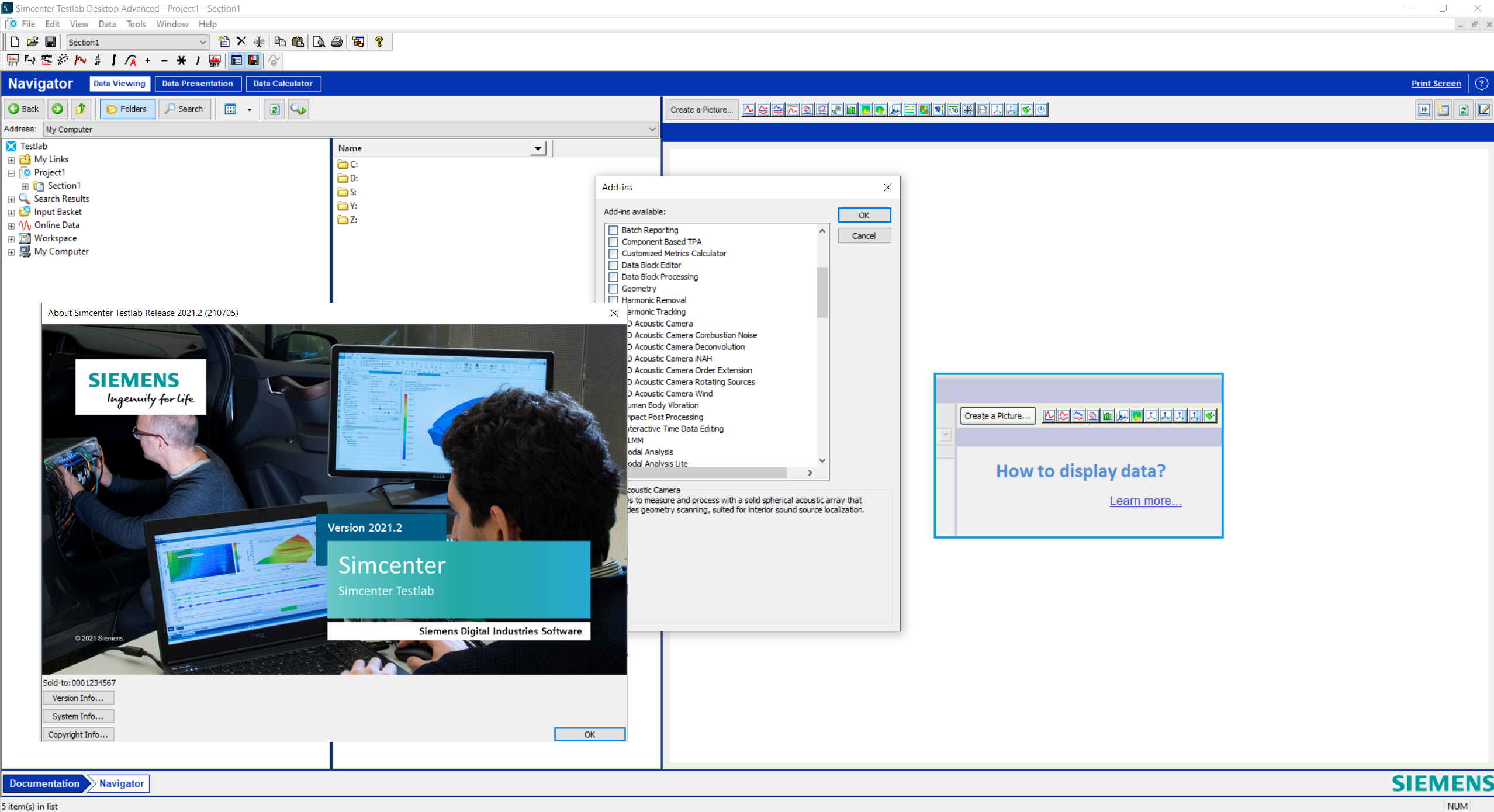Click the up one folder level icon
The height and width of the screenshot is (812, 1494).
pos(81,109)
